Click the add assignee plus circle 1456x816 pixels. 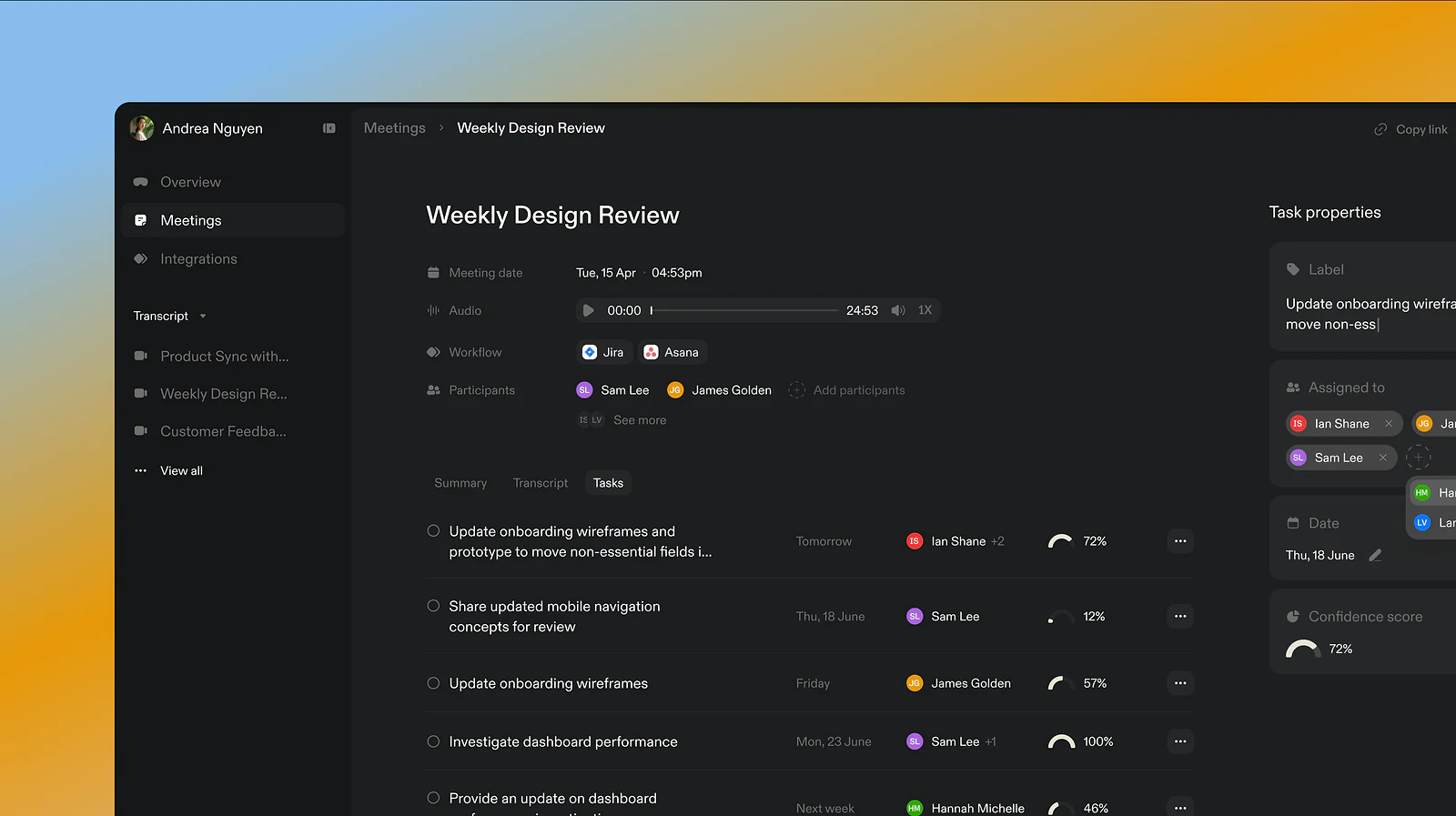pos(1419,458)
